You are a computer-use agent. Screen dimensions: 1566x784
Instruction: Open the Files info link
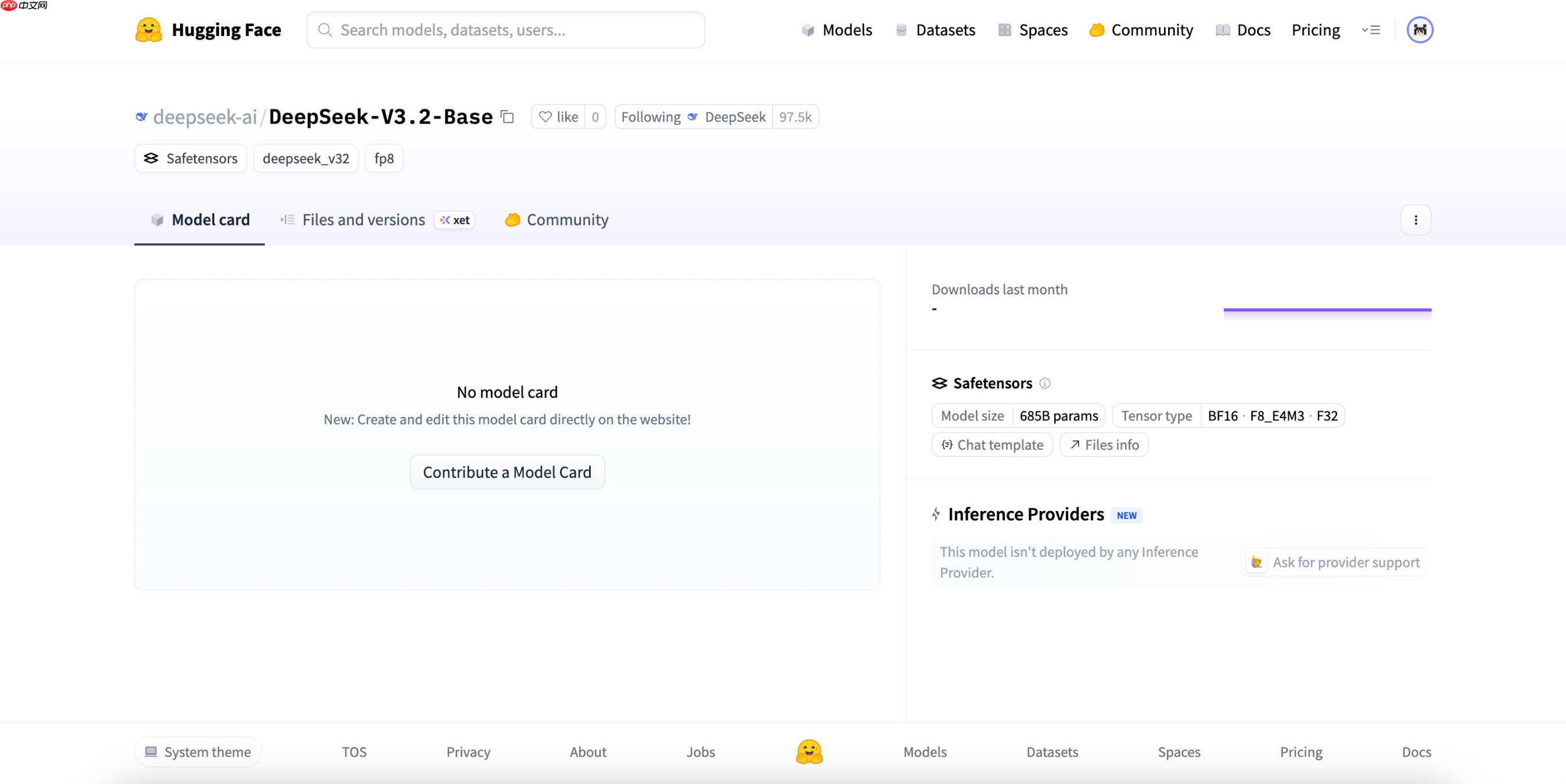pos(1104,444)
